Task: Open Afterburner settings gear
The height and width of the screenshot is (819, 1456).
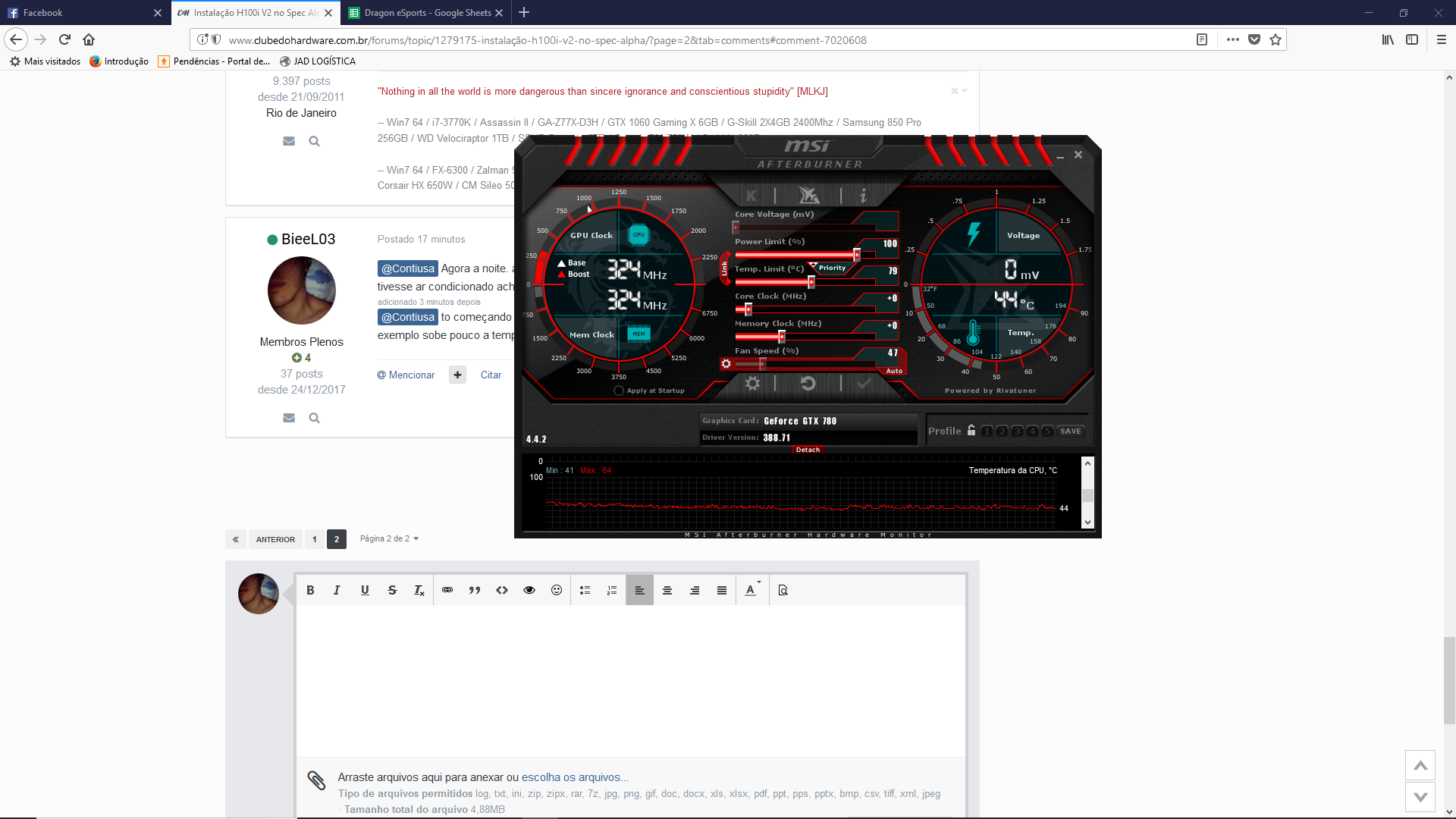Action: 752,384
